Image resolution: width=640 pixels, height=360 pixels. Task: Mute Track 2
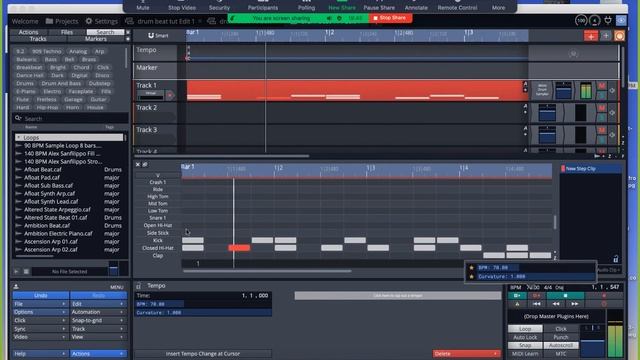(601, 109)
